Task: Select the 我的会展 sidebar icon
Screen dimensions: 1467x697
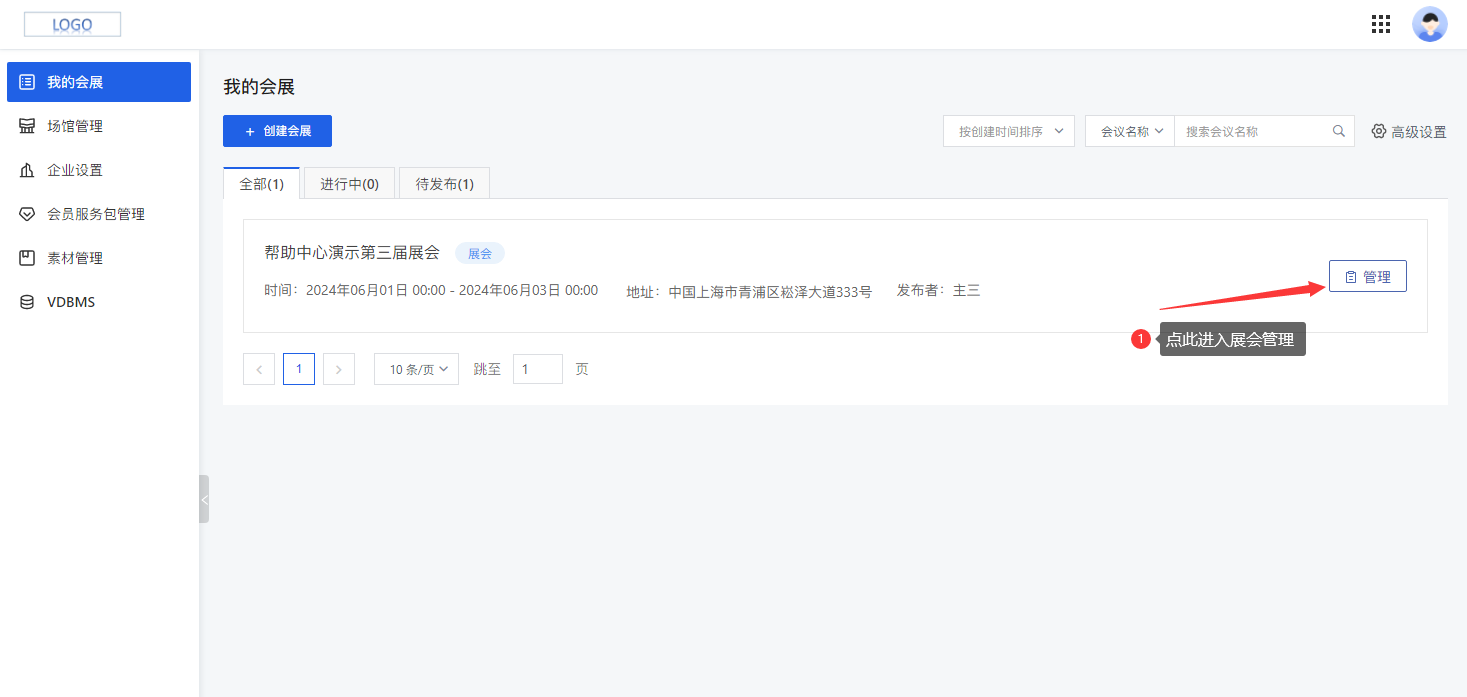Action: pyautogui.click(x=28, y=81)
